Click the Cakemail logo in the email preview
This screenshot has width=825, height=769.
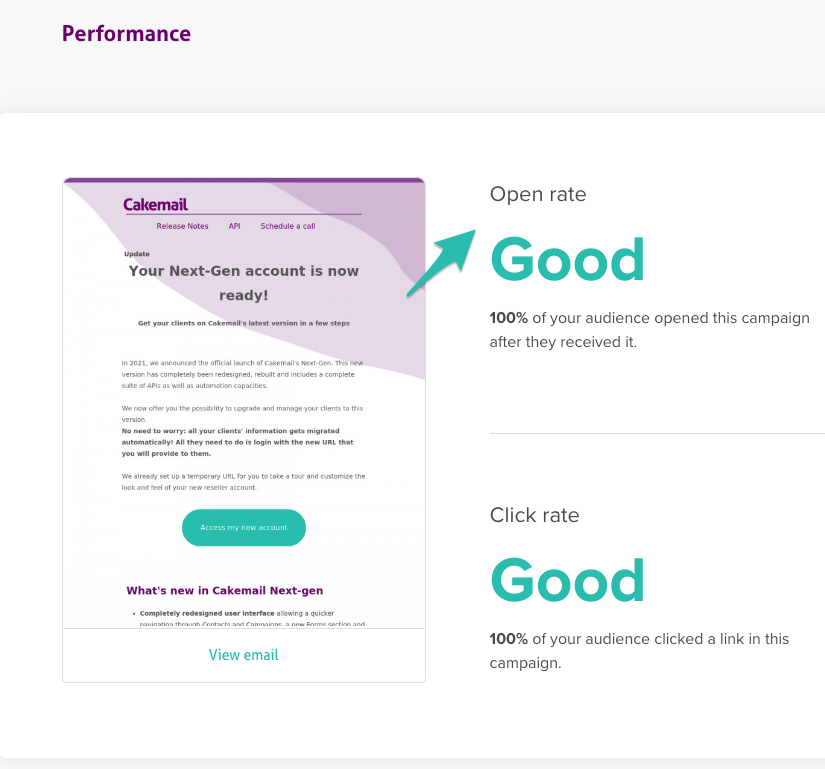tap(156, 204)
